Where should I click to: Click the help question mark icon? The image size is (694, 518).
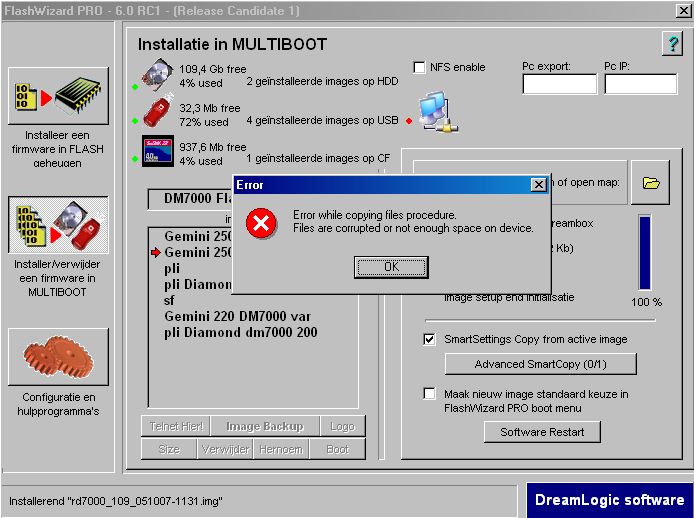pos(672,43)
